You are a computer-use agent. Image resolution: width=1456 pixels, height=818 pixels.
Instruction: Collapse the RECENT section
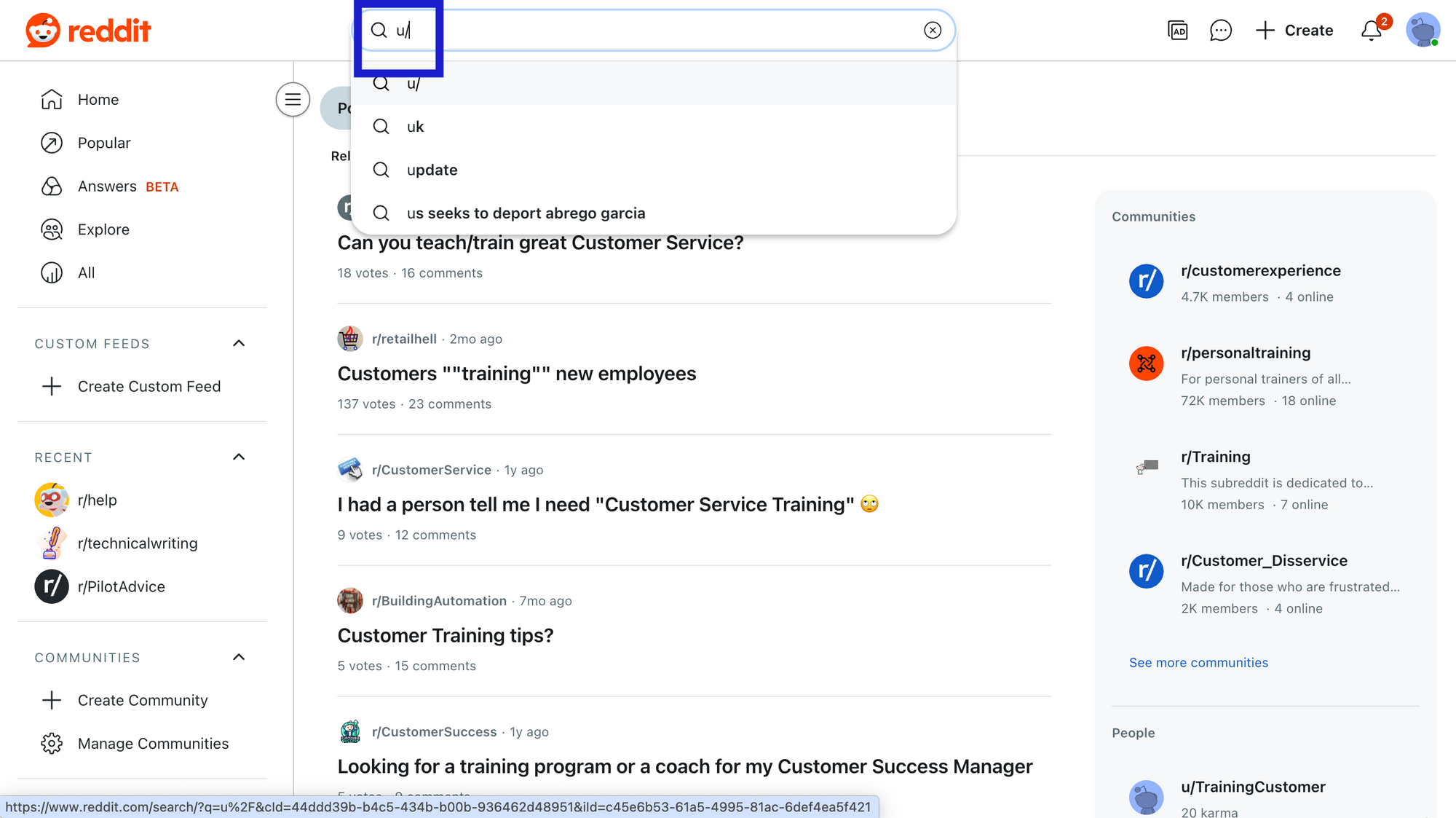239,456
